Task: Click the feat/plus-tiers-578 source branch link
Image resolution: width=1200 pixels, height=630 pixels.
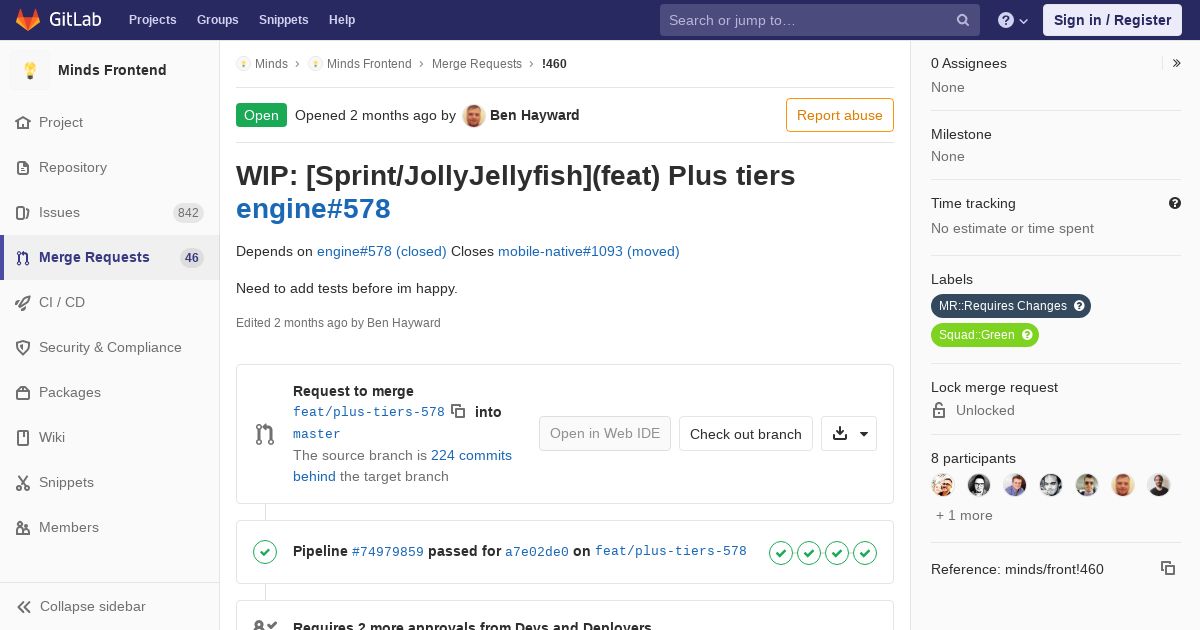Action: click(369, 411)
